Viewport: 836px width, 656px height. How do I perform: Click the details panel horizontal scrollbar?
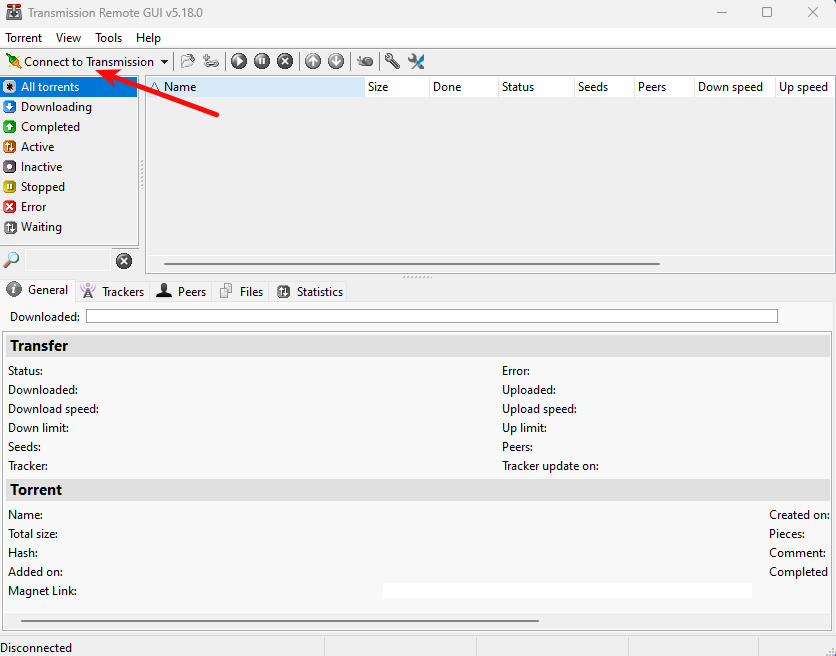280,621
